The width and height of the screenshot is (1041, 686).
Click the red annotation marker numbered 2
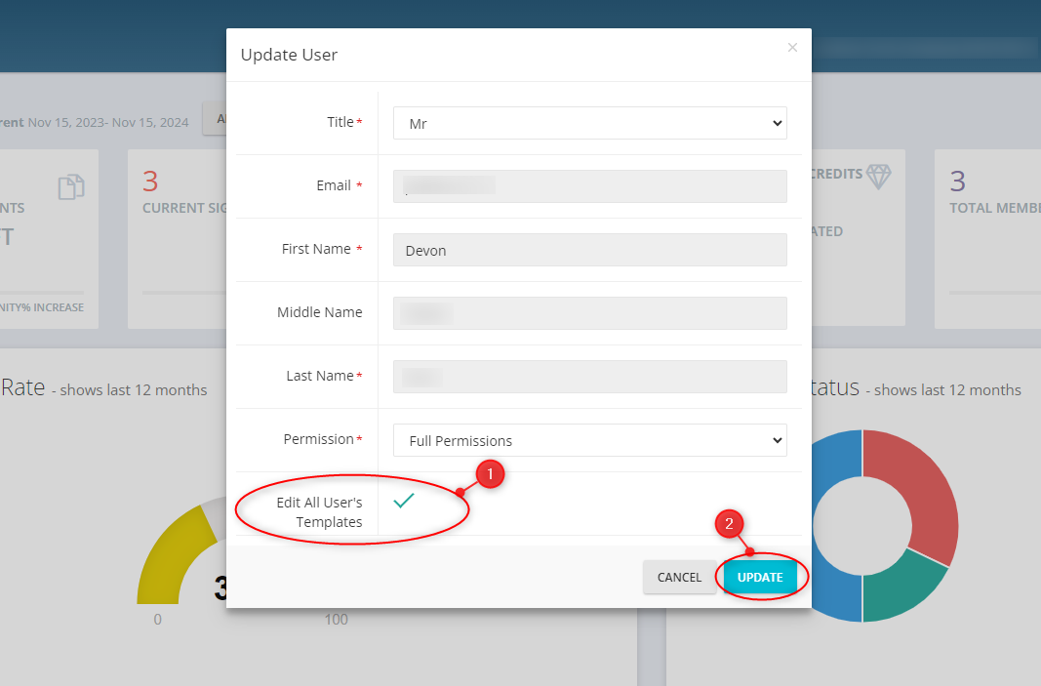pos(729,524)
